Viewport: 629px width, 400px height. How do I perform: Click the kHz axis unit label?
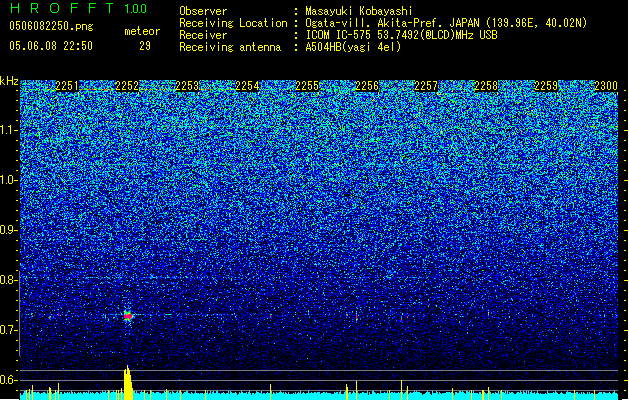pos(9,81)
